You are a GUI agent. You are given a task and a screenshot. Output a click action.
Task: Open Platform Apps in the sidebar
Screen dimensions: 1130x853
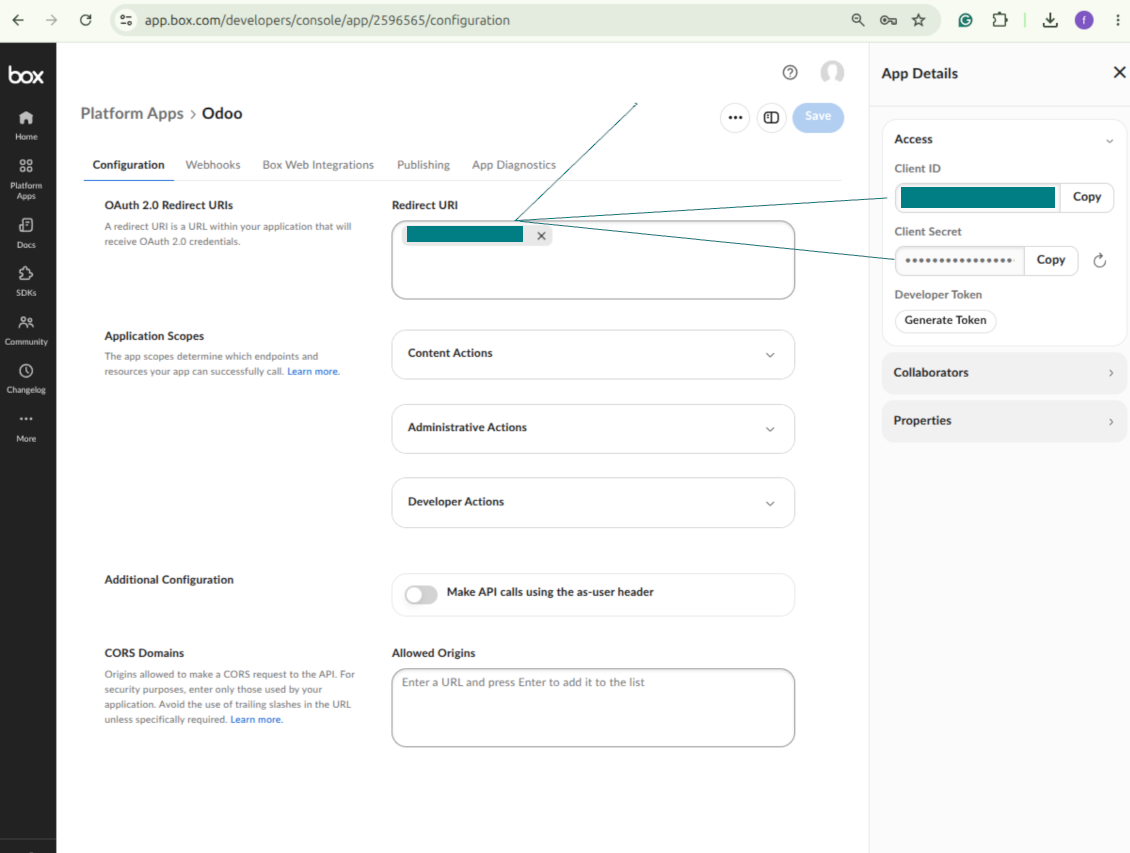pyautogui.click(x=26, y=179)
